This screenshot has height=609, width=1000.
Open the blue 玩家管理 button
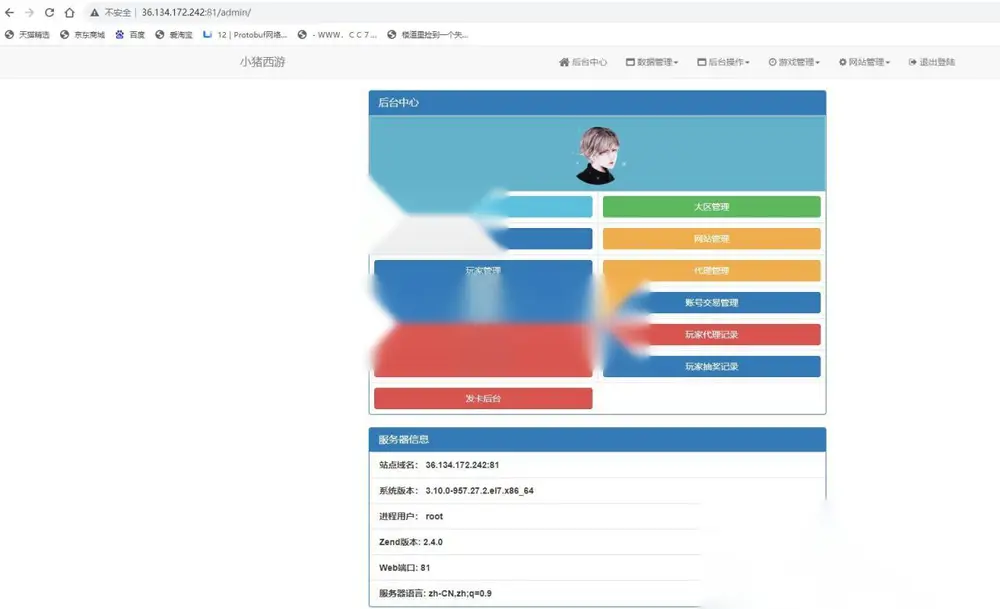click(x=483, y=270)
